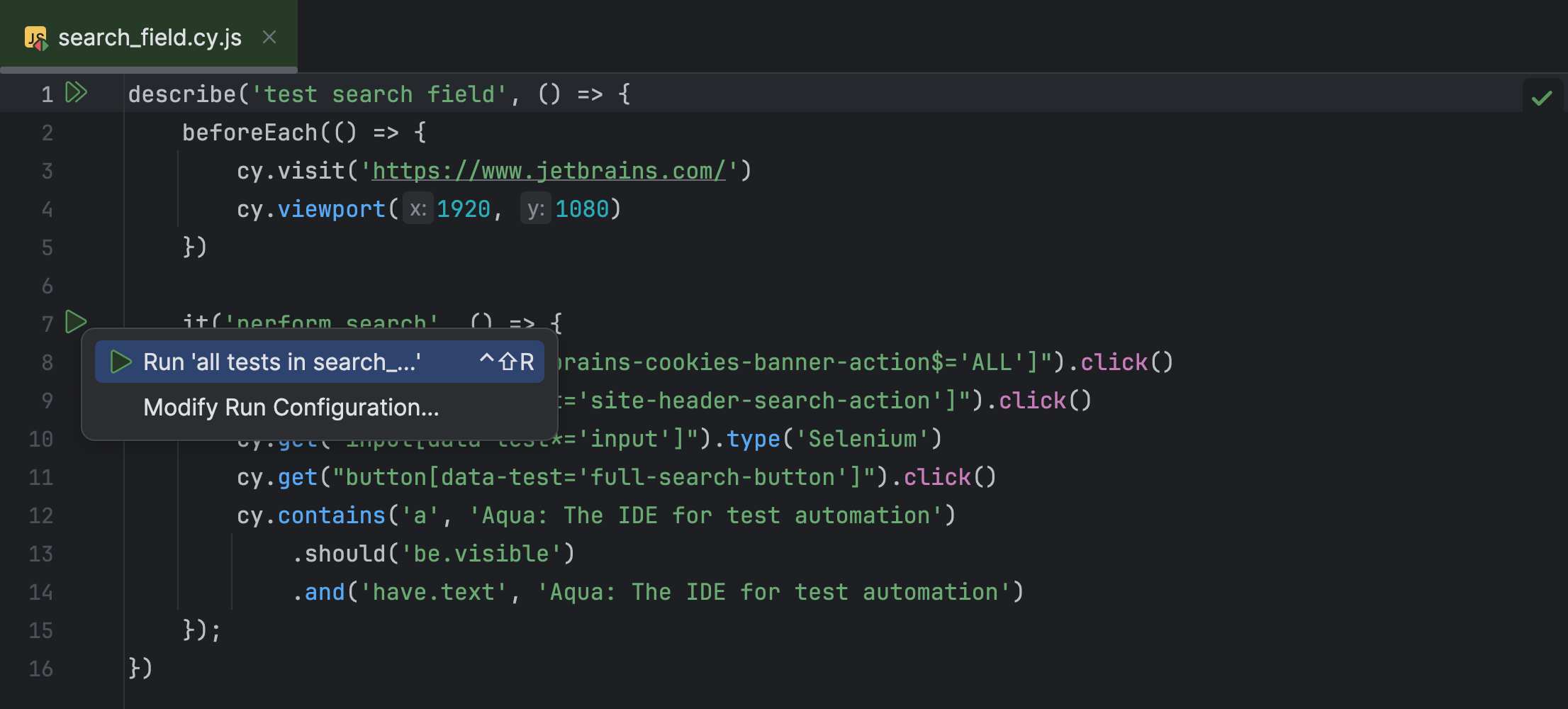Image resolution: width=1568 pixels, height=709 pixels.
Task: Click the run icon inside the popup menu
Action: pos(120,362)
